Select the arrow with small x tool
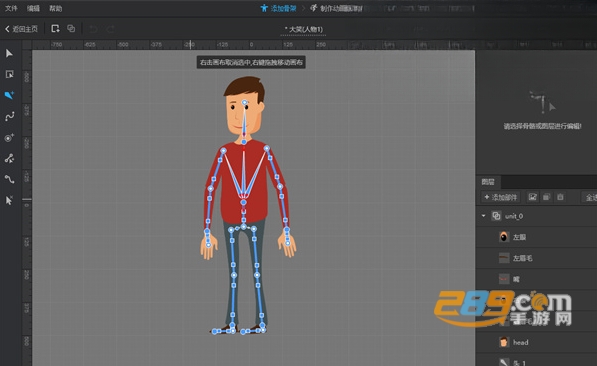 9,200
